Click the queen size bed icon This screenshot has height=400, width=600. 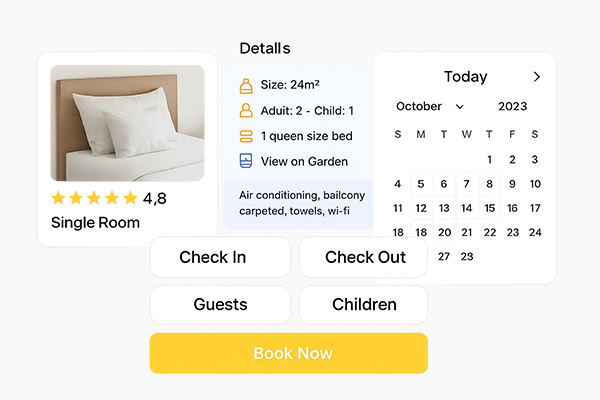click(246, 136)
